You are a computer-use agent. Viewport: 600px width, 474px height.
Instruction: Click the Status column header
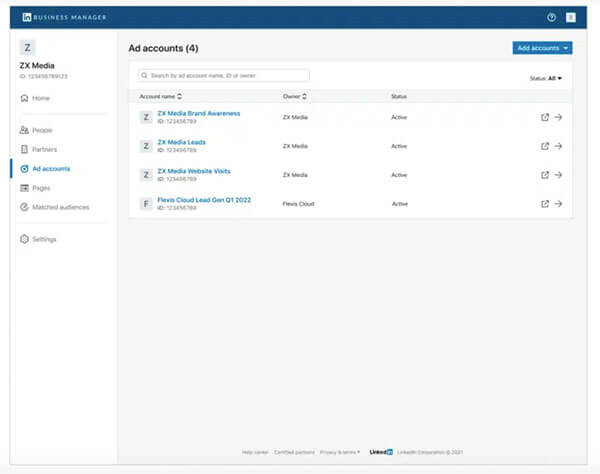click(399, 96)
